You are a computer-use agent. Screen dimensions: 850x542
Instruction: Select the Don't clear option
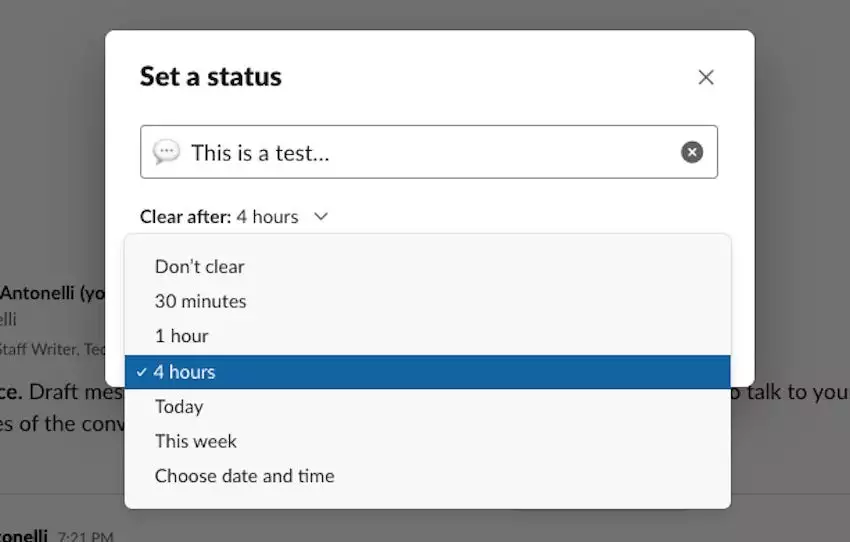tap(200, 266)
